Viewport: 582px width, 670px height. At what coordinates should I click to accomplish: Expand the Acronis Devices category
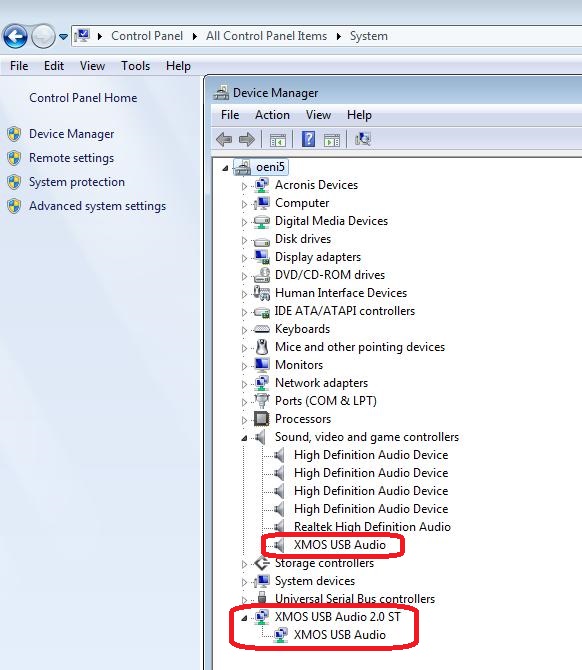click(x=244, y=186)
